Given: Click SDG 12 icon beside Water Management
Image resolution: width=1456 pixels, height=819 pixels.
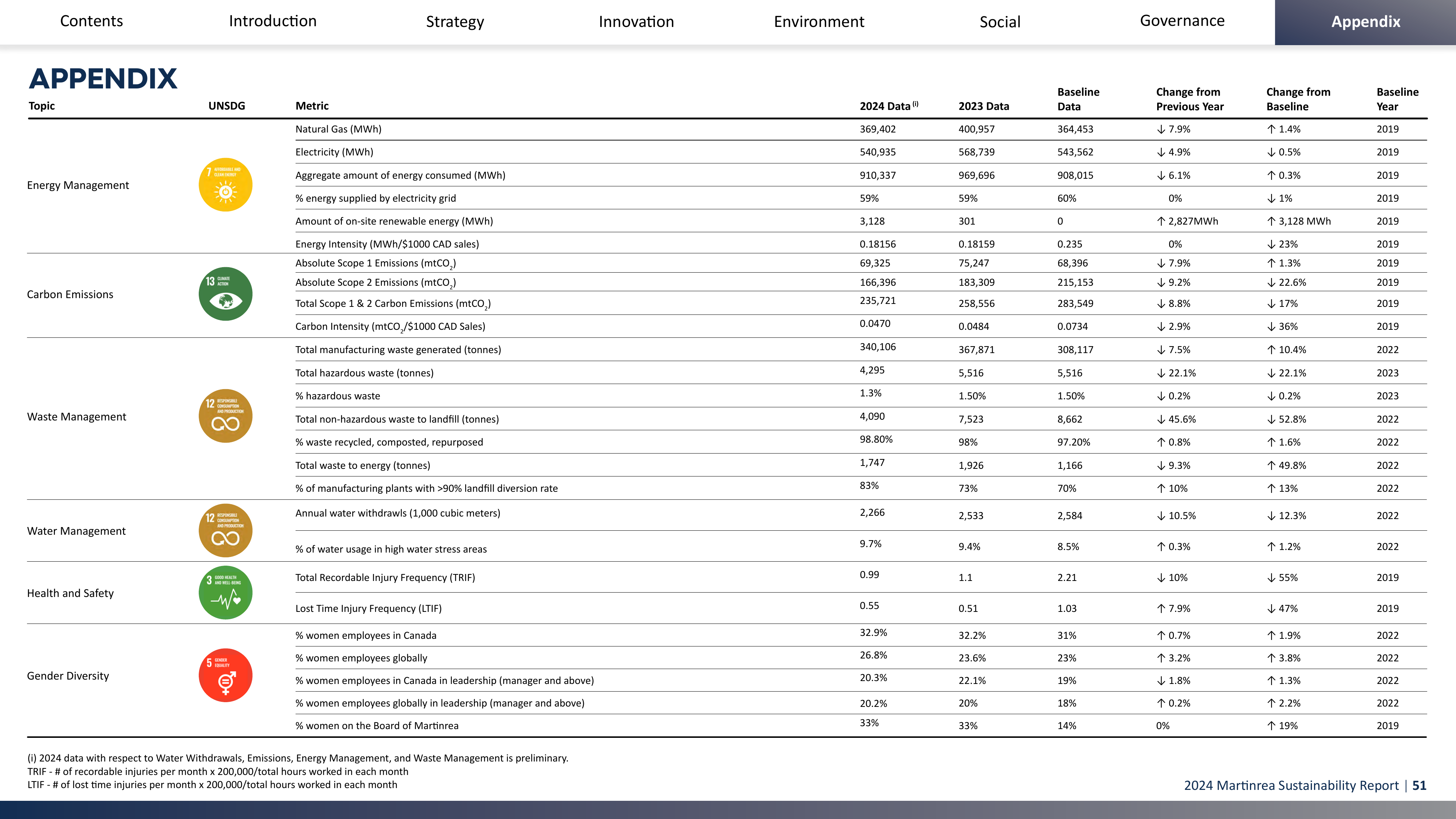Looking at the screenshot, I should click(x=226, y=530).
